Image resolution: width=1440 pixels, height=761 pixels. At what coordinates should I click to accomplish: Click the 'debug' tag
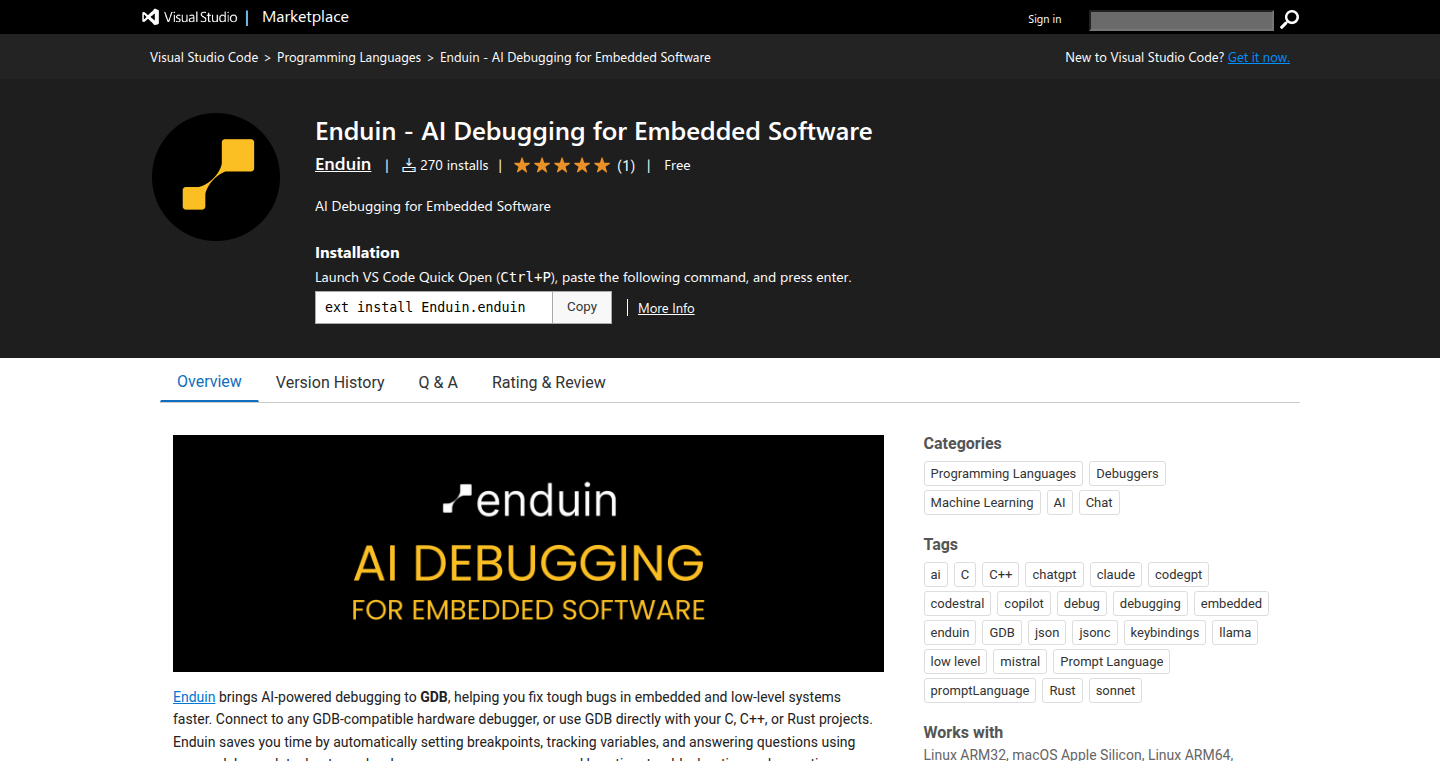[x=1082, y=604]
